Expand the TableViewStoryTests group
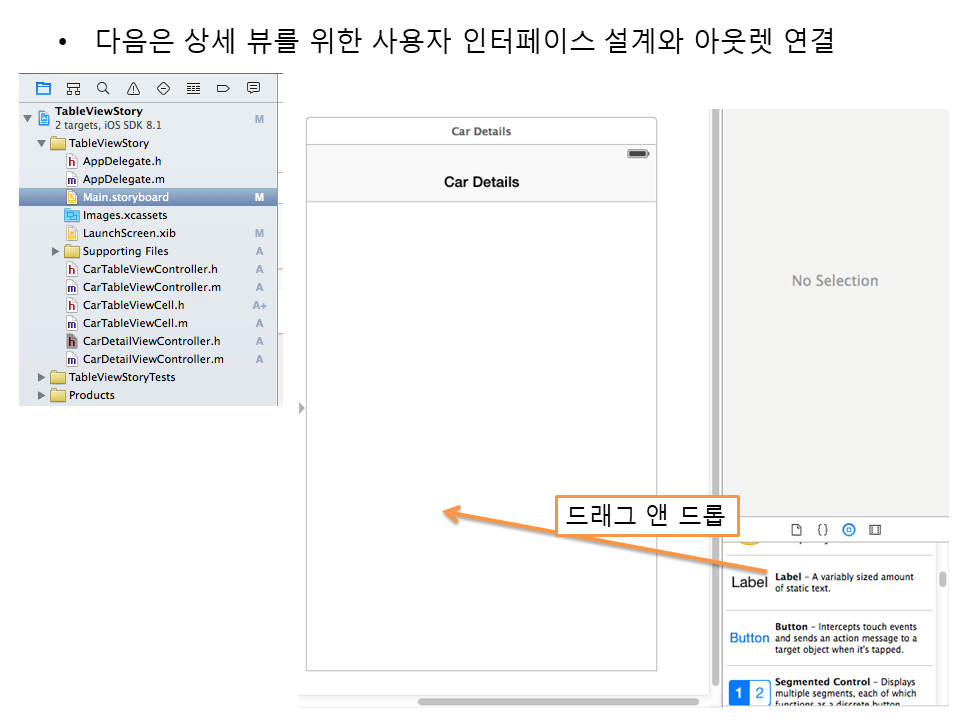The height and width of the screenshot is (720, 960). 42,377
